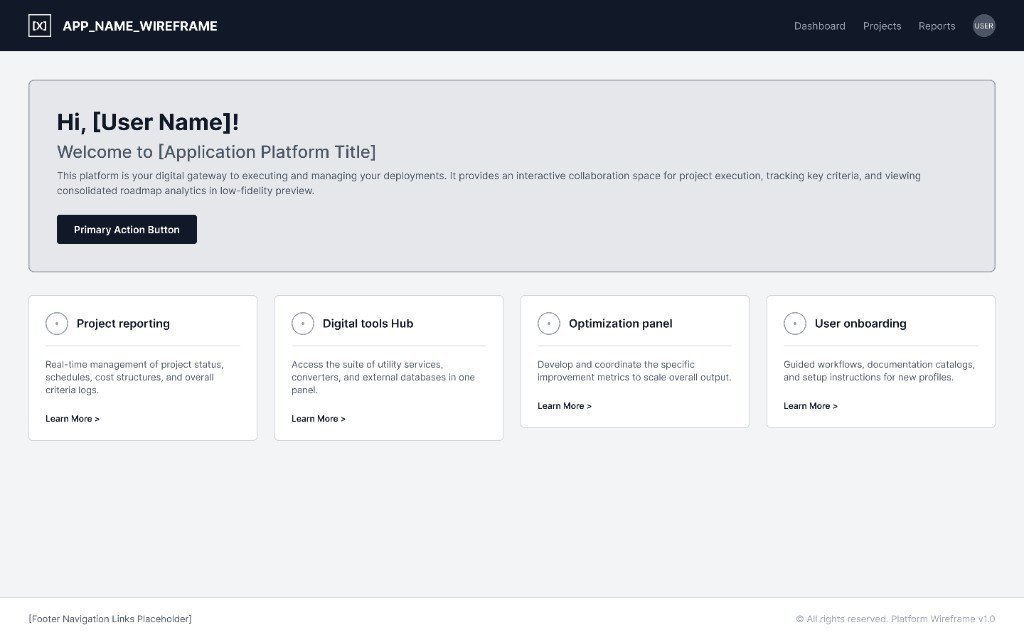
Task: Open Learn More under User onboarding
Action: coord(810,406)
